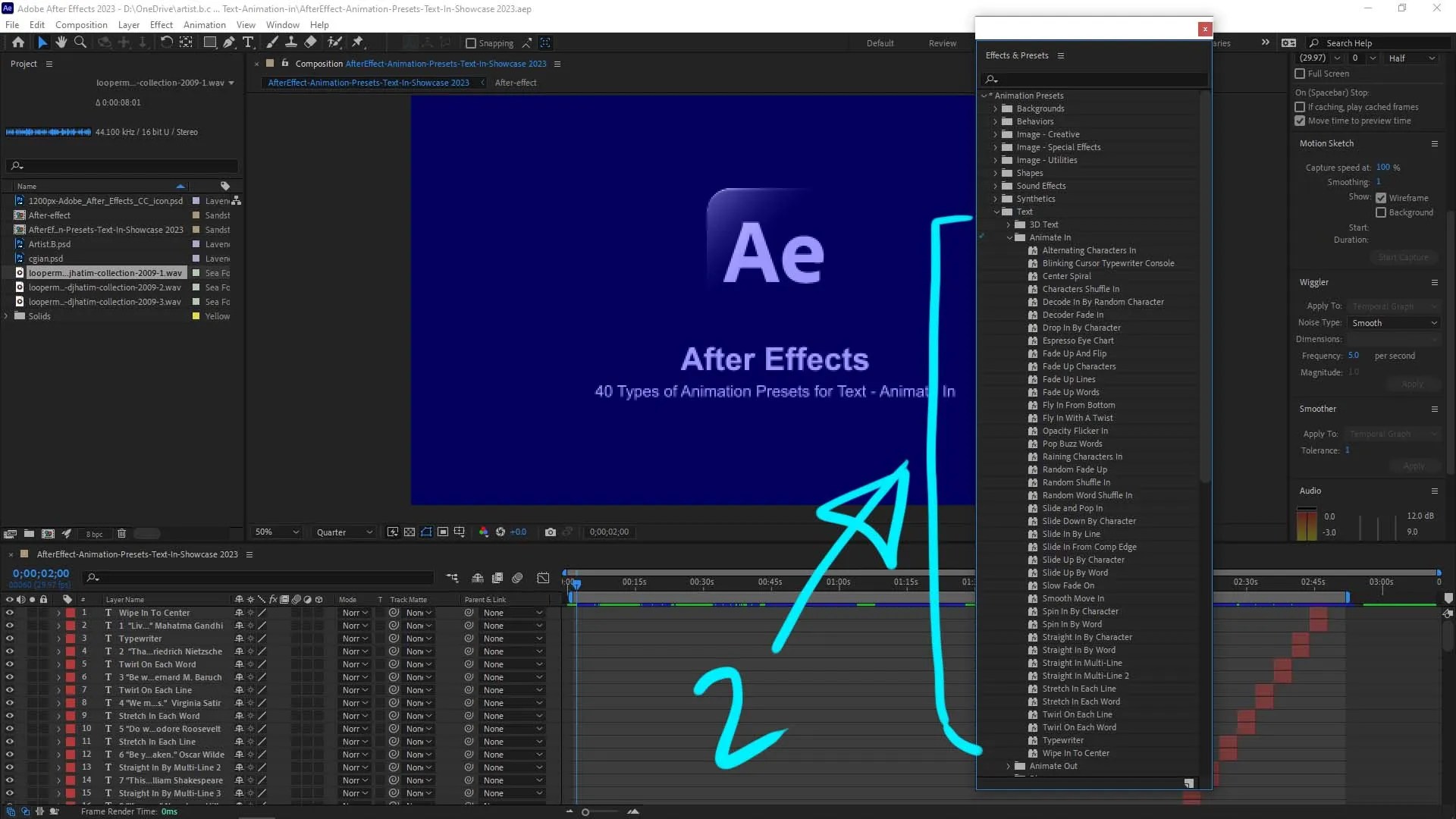The height and width of the screenshot is (819, 1456).
Task: Select the Pen tool
Action: click(228, 42)
